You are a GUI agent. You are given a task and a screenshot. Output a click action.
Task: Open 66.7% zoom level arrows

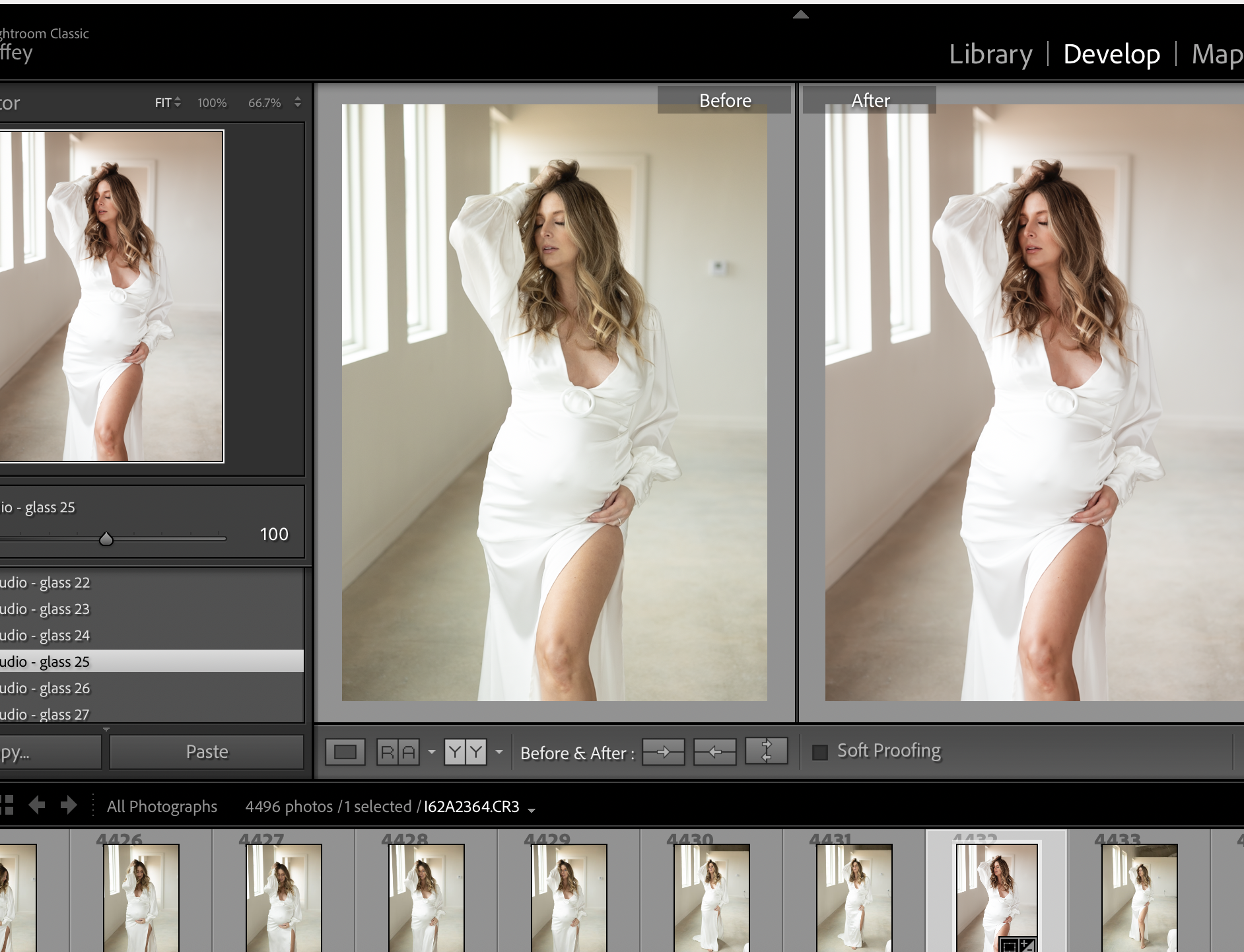click(x=298, y=102)
